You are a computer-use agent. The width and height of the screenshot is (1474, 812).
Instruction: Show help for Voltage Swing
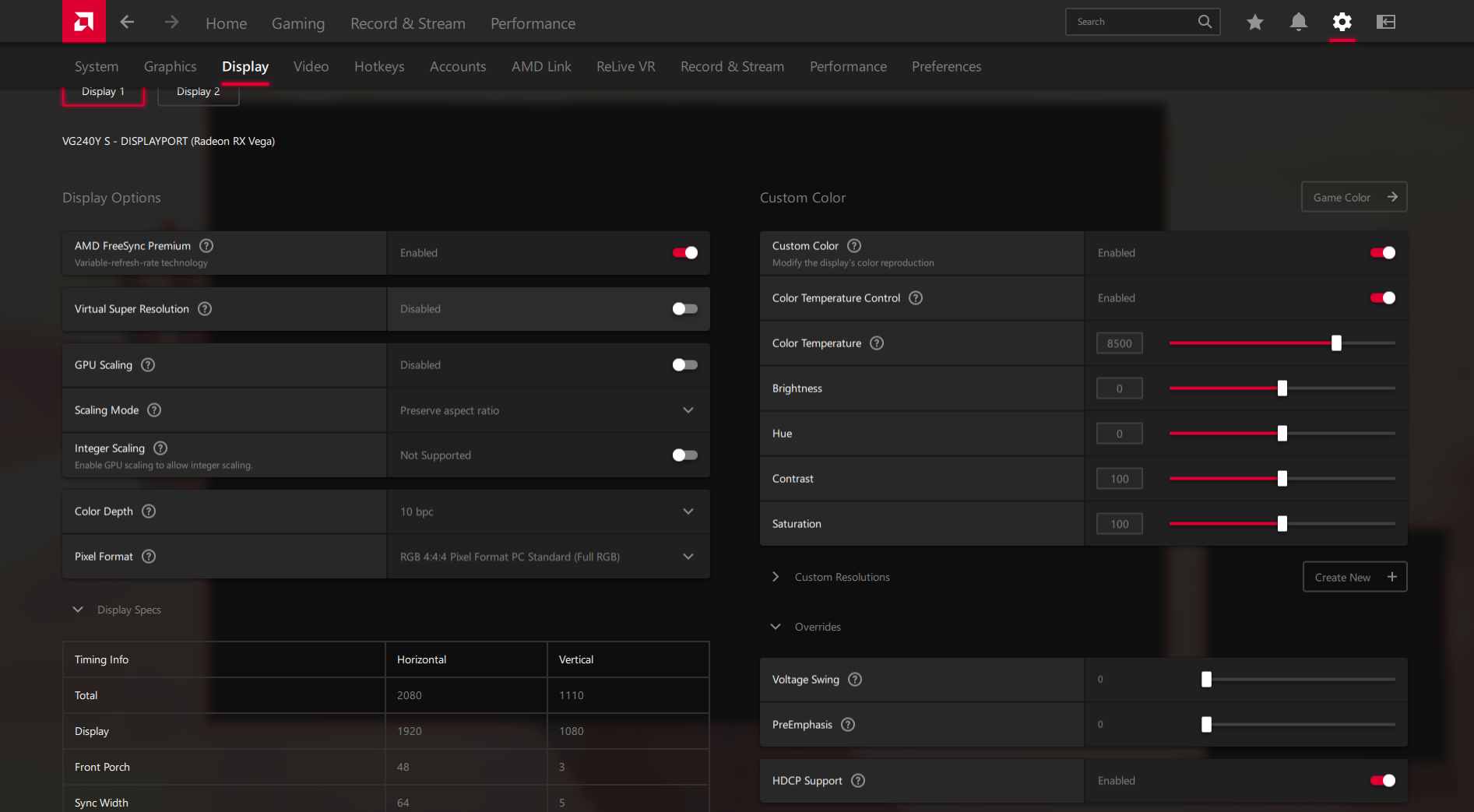(855, 679)
